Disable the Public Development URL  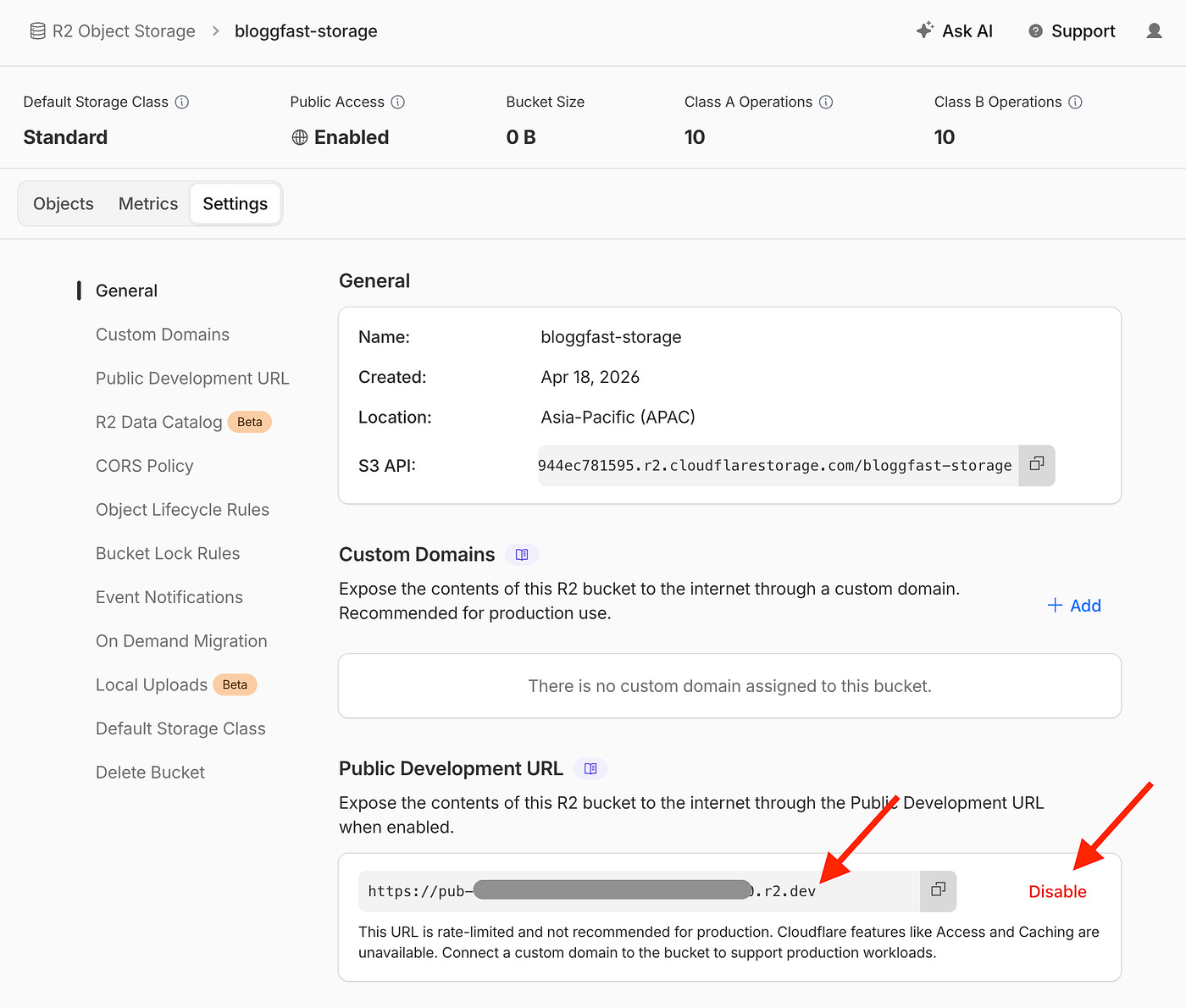[1056, 891]
